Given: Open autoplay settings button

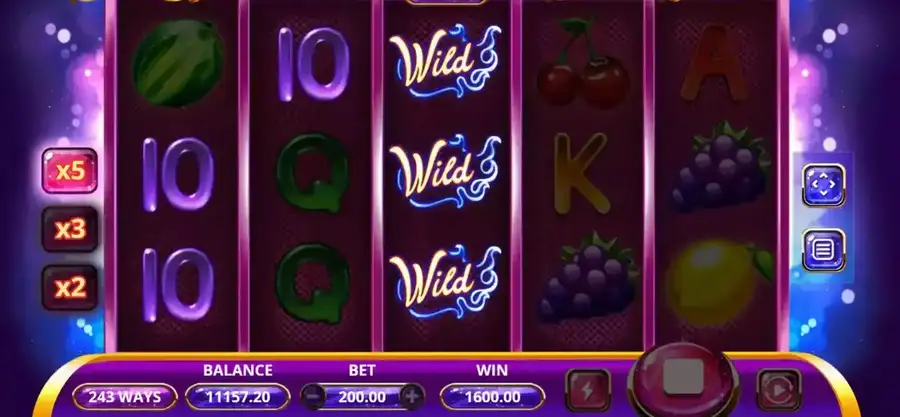Looking at the screenshot, I should [778, 391].
